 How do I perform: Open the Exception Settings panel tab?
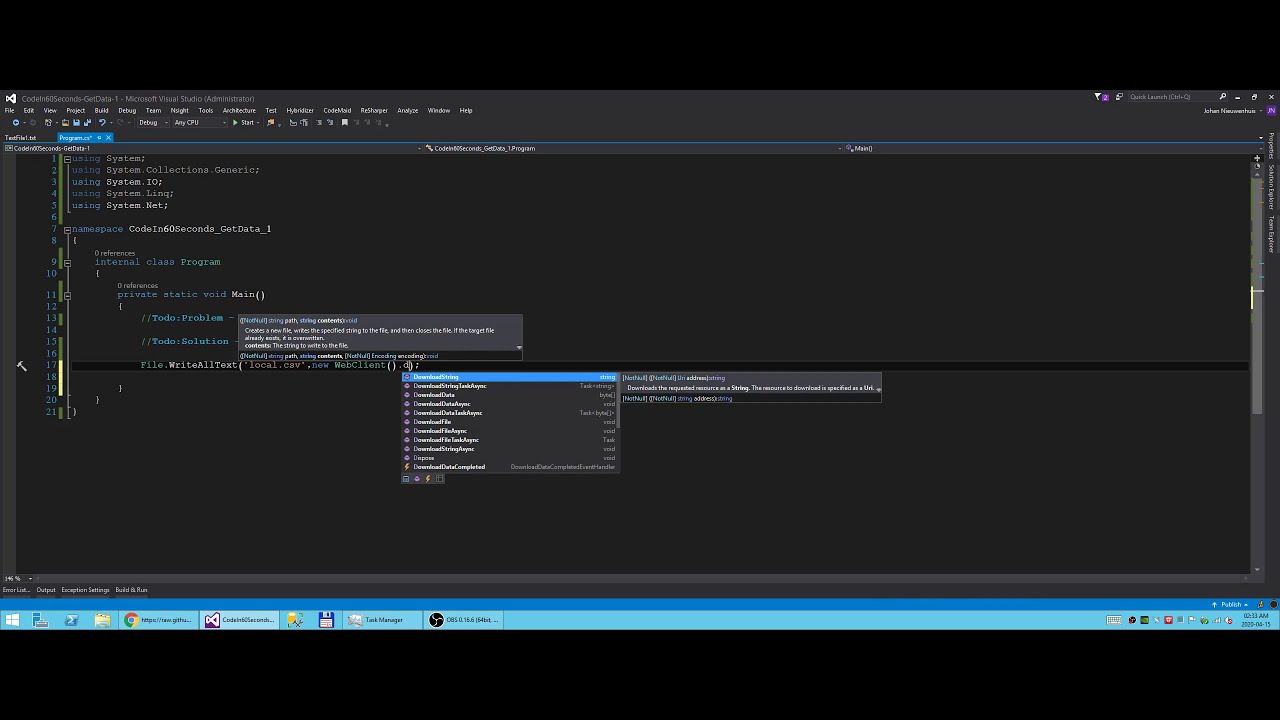tap(85, 590)
